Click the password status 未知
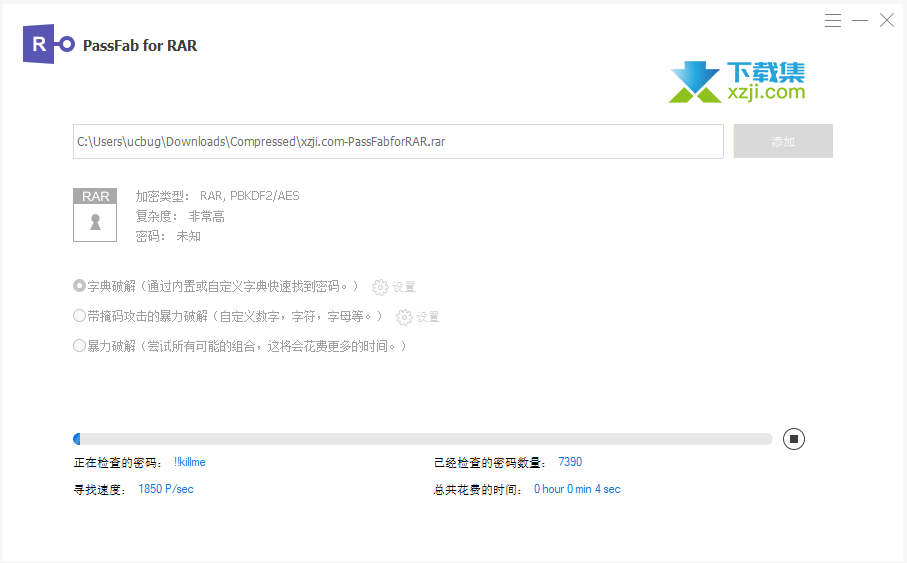This screenshot has height=563, width=907. [189, 236]
